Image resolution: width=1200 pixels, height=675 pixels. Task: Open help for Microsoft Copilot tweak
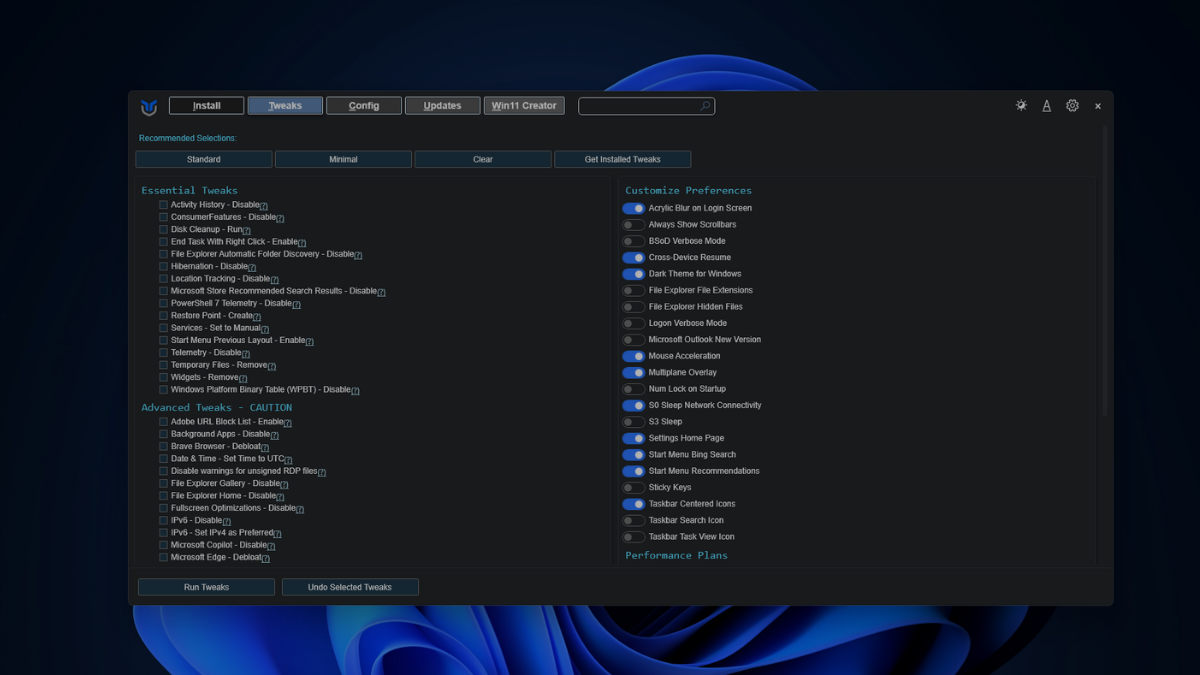click(271, 546)
